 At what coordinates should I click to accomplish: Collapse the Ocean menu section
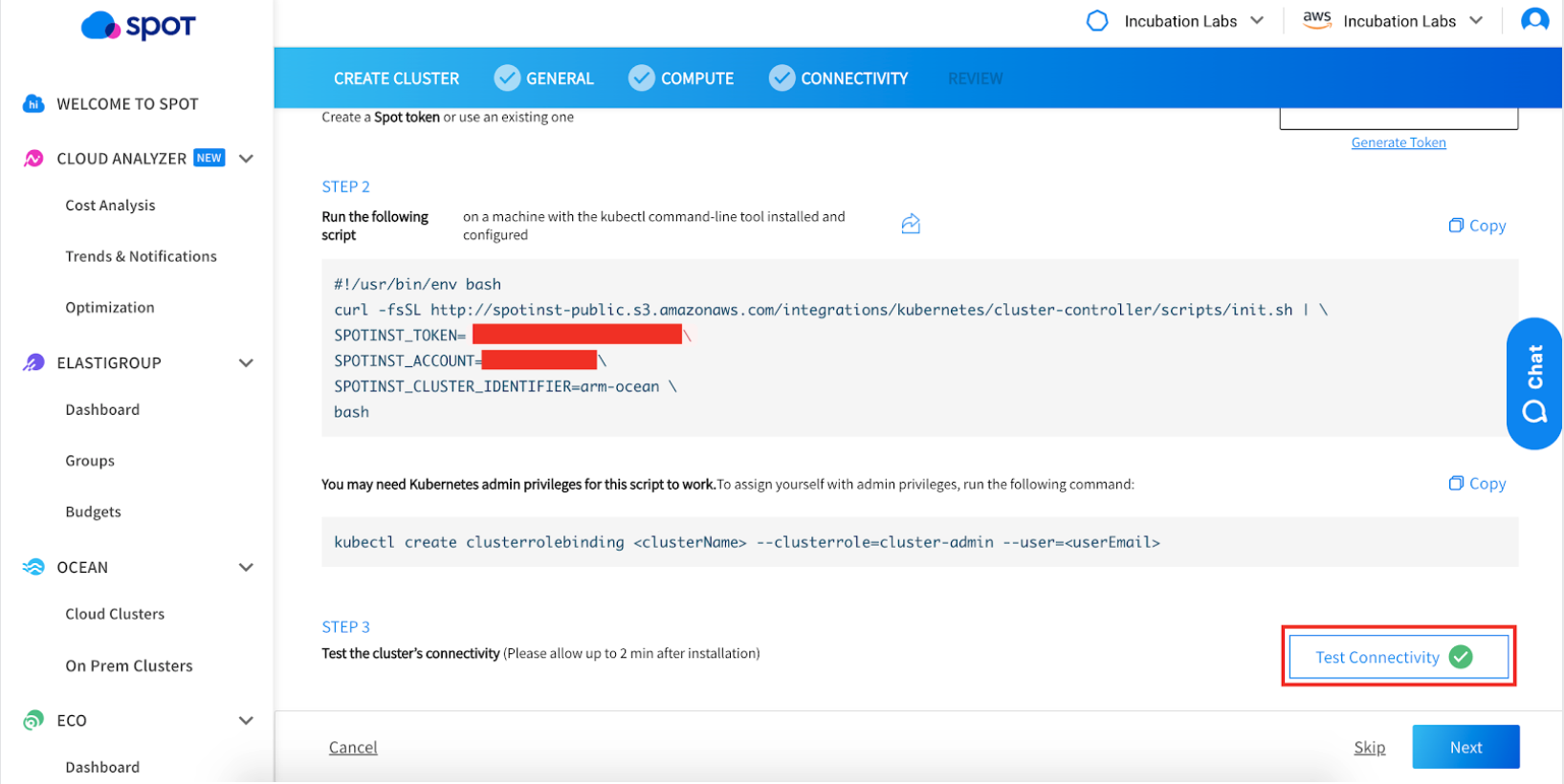click(x=246, y=567)
